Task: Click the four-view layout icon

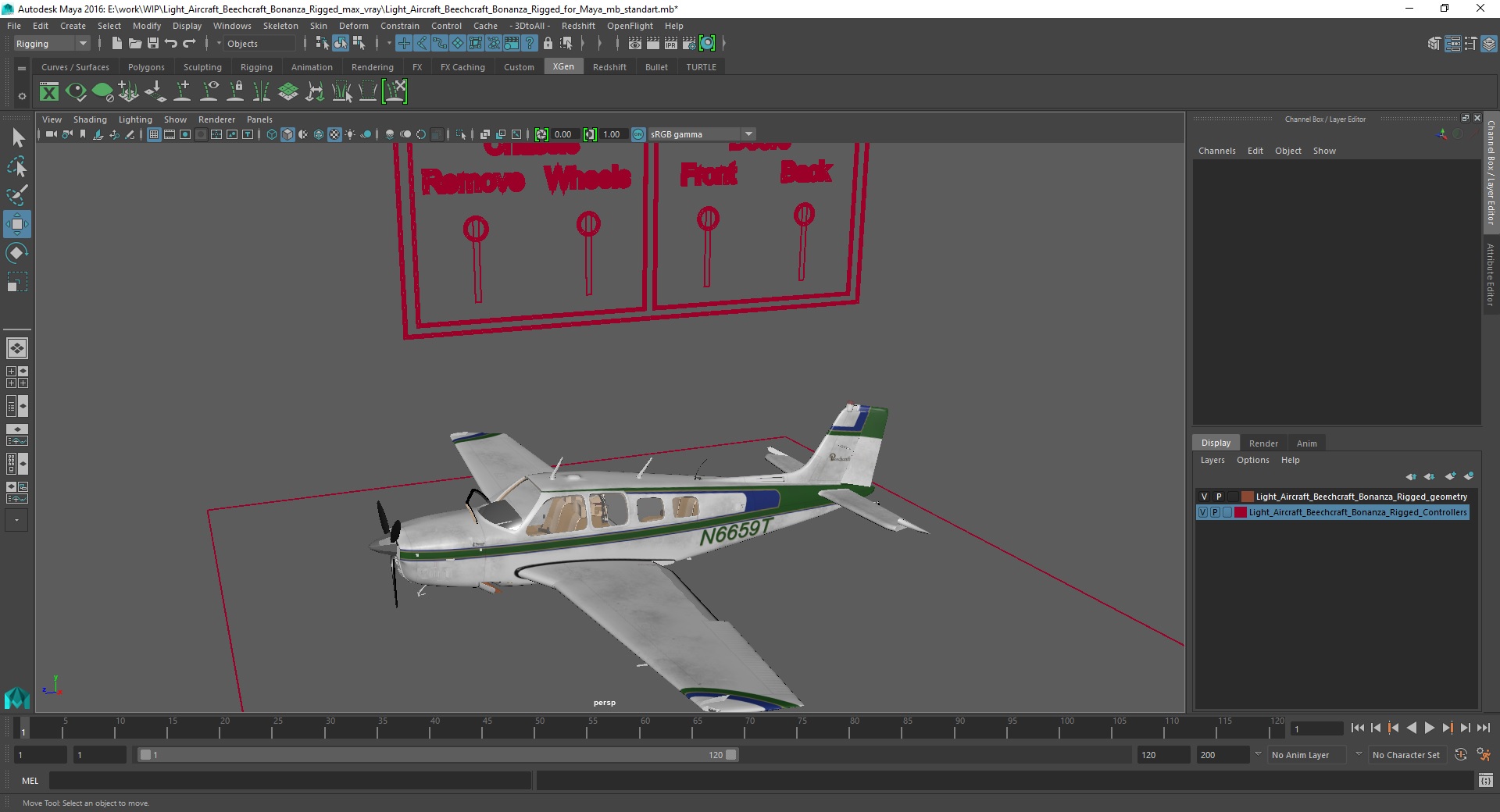Action: tap(16, 377)
